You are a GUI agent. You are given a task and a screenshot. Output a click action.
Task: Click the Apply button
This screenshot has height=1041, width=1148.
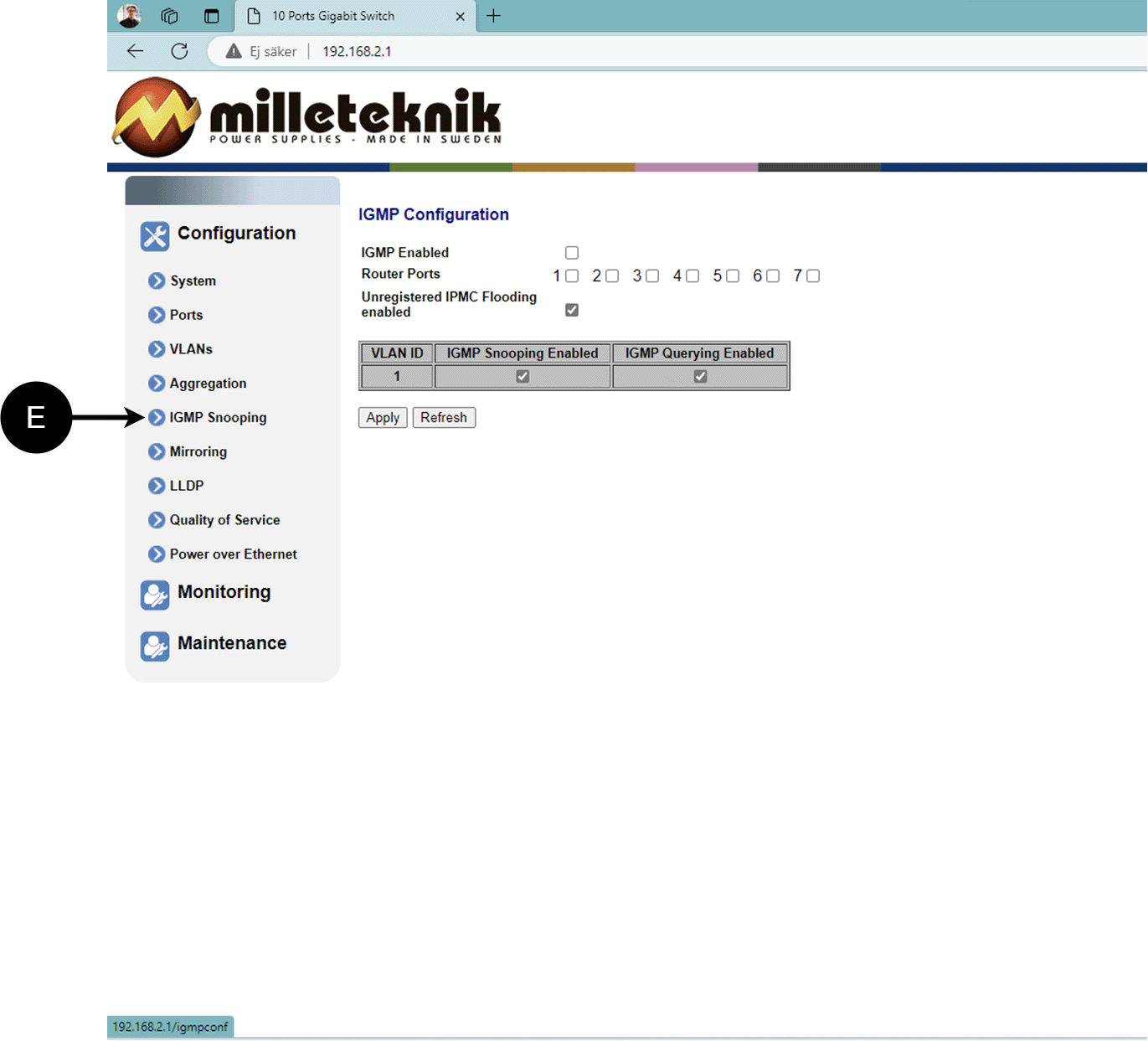pos(383,418)
